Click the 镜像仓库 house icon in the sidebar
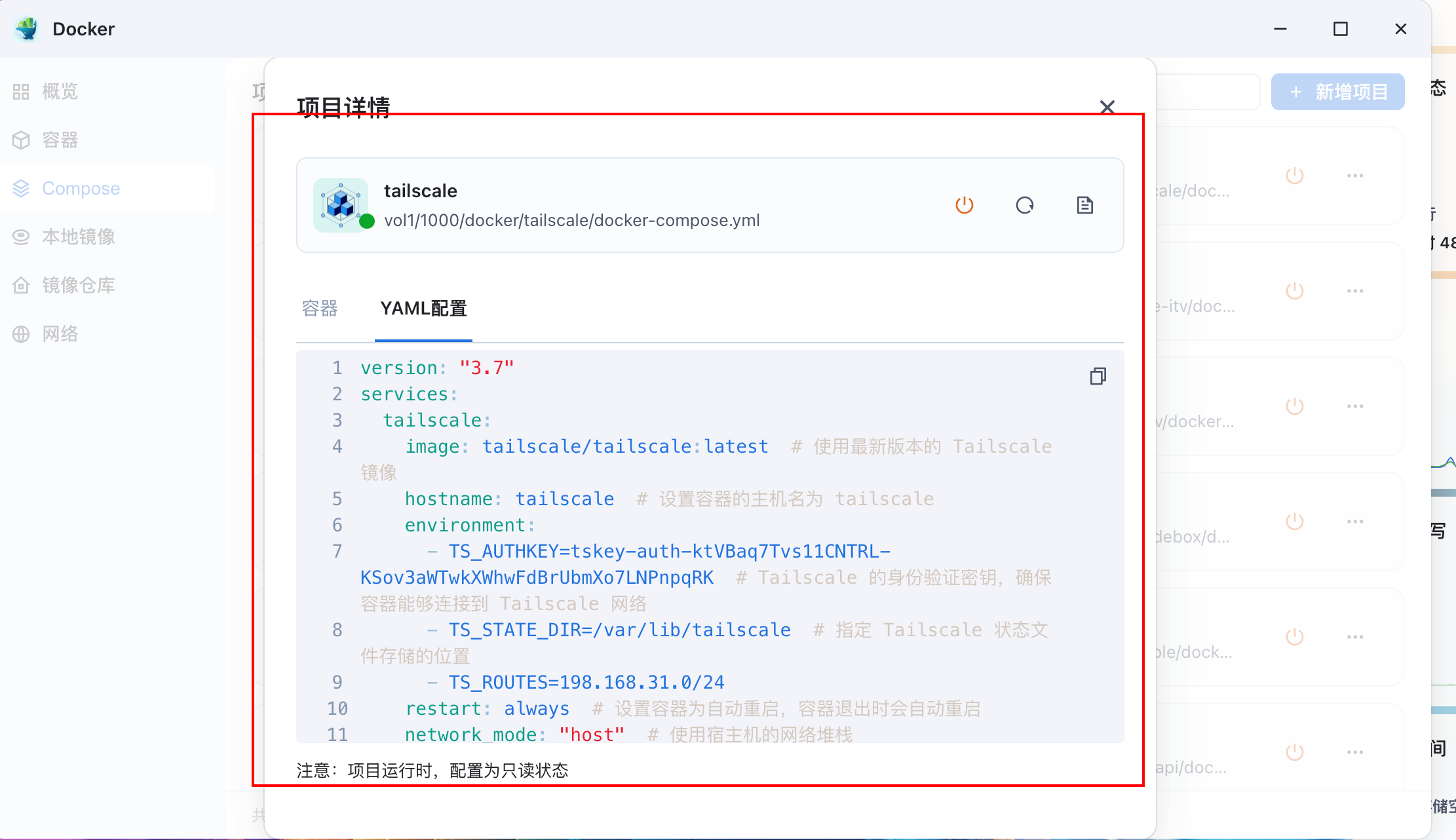This screenshot has width=1456, height=840. click(x=21, y=286)
